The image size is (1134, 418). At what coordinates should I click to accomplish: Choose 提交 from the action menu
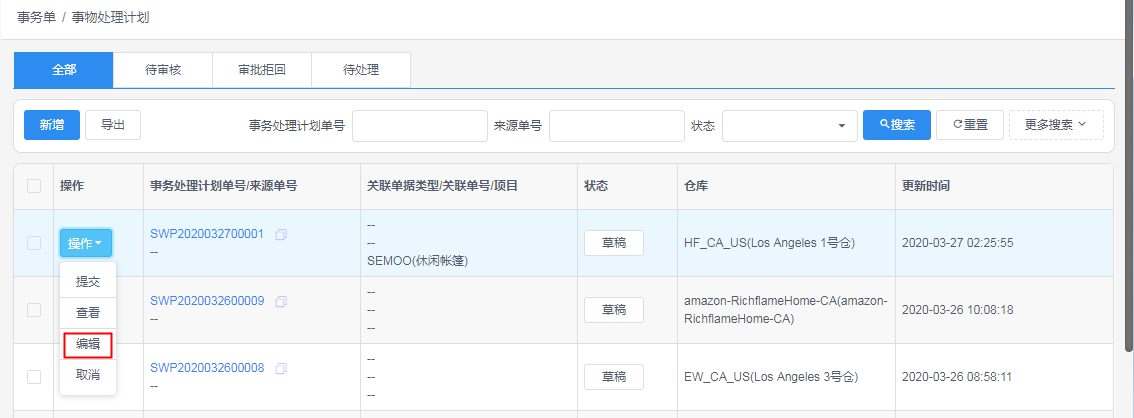(88, 282)
